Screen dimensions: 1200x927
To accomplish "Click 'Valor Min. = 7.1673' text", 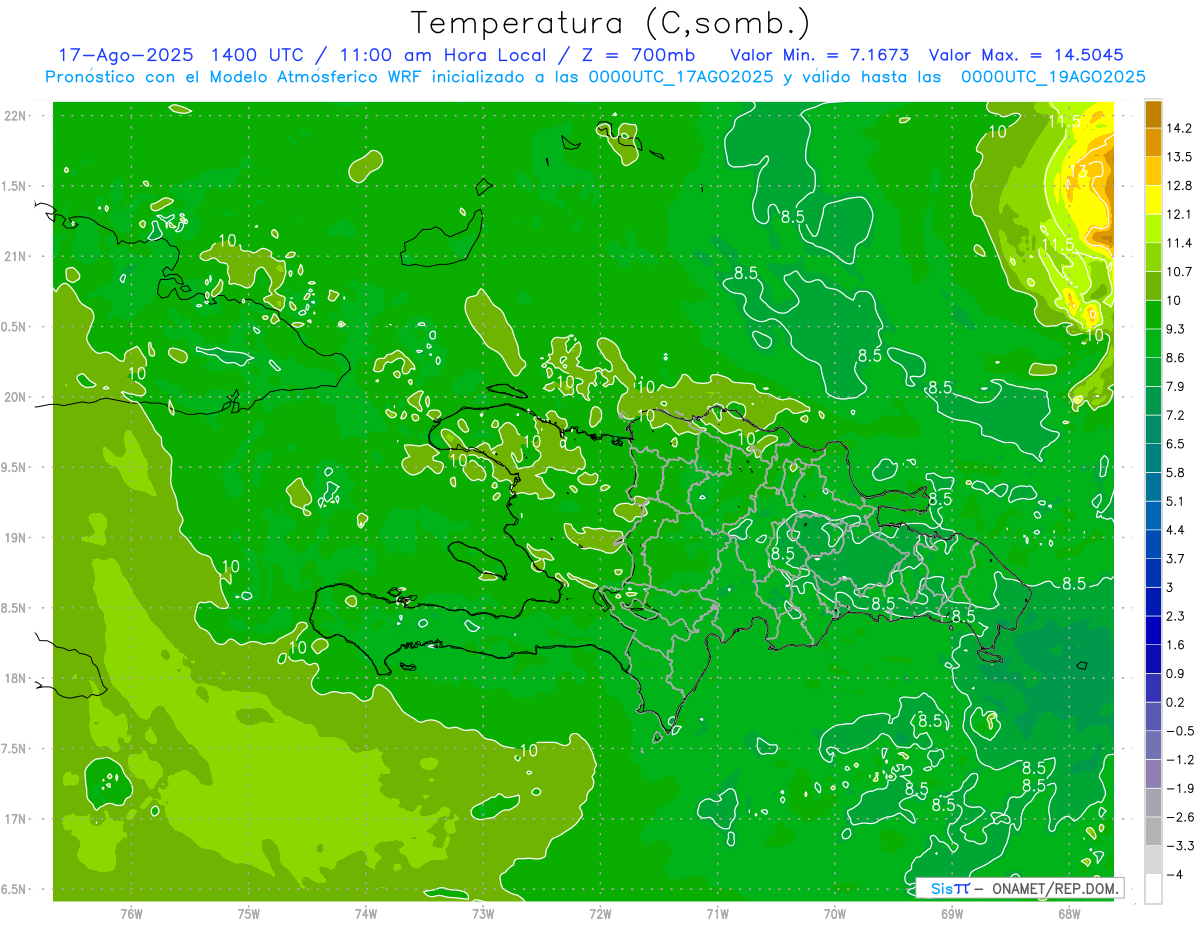I will 820,54.
